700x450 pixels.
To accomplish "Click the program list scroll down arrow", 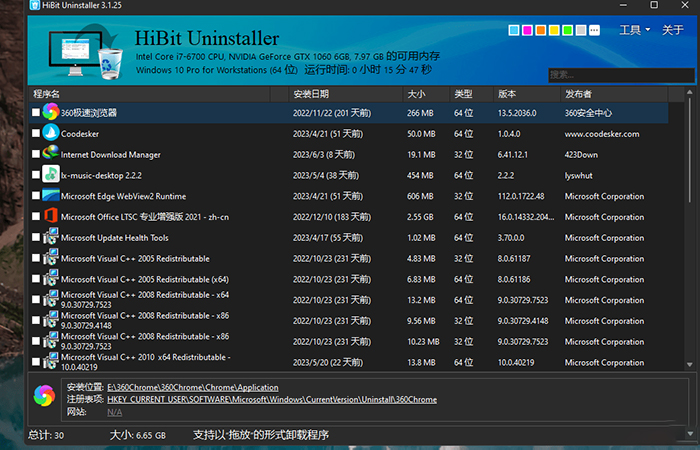I will click(689, 365).
